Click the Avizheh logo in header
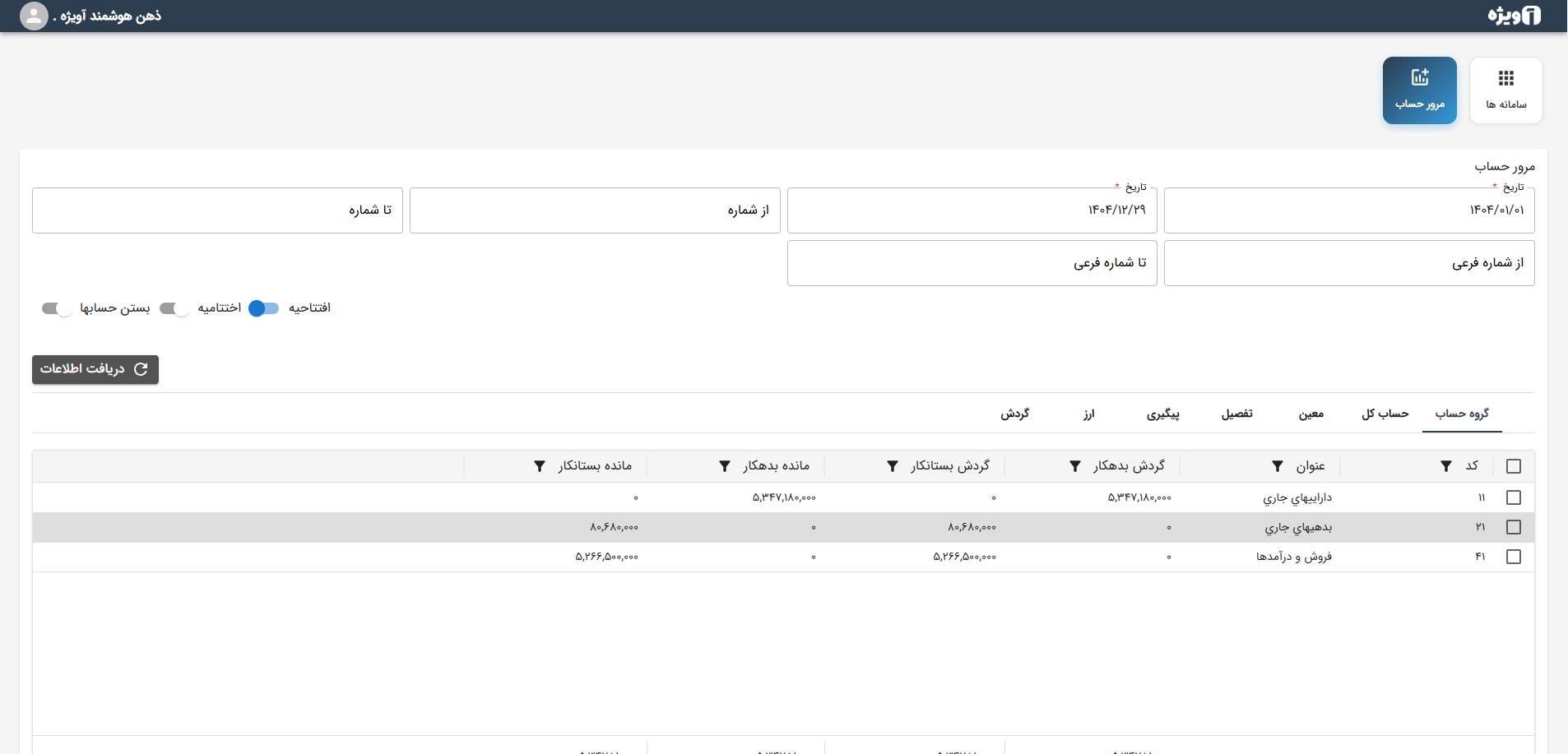This screenshot has width=1568, height=754. pyautogui.click(x=1514, y=16)
